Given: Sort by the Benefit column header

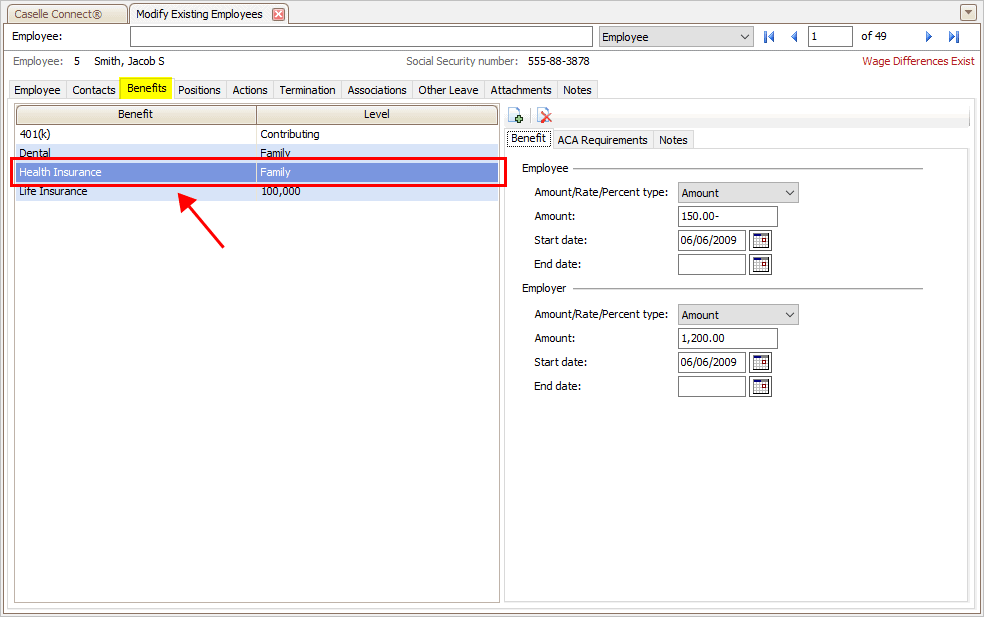Looking at the screenshot, I should click(x=136, y=115).
